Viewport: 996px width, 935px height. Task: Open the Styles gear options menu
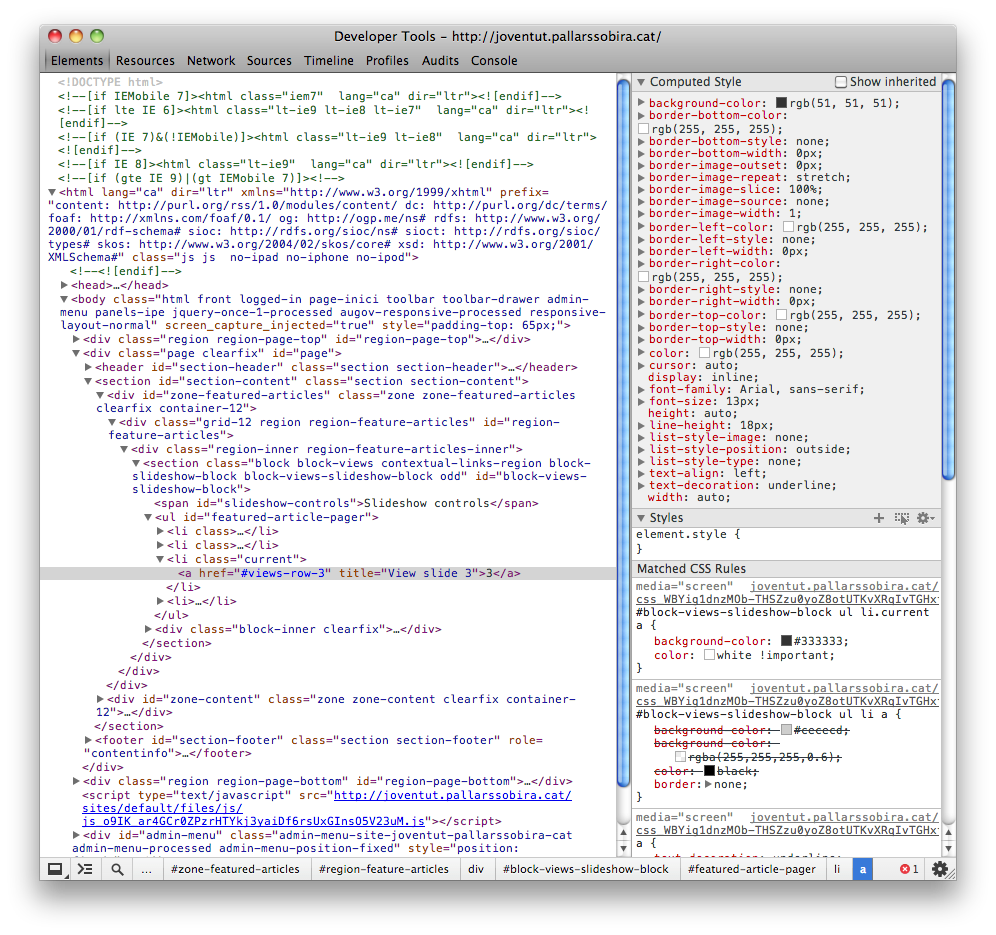(x=925, y=518)
